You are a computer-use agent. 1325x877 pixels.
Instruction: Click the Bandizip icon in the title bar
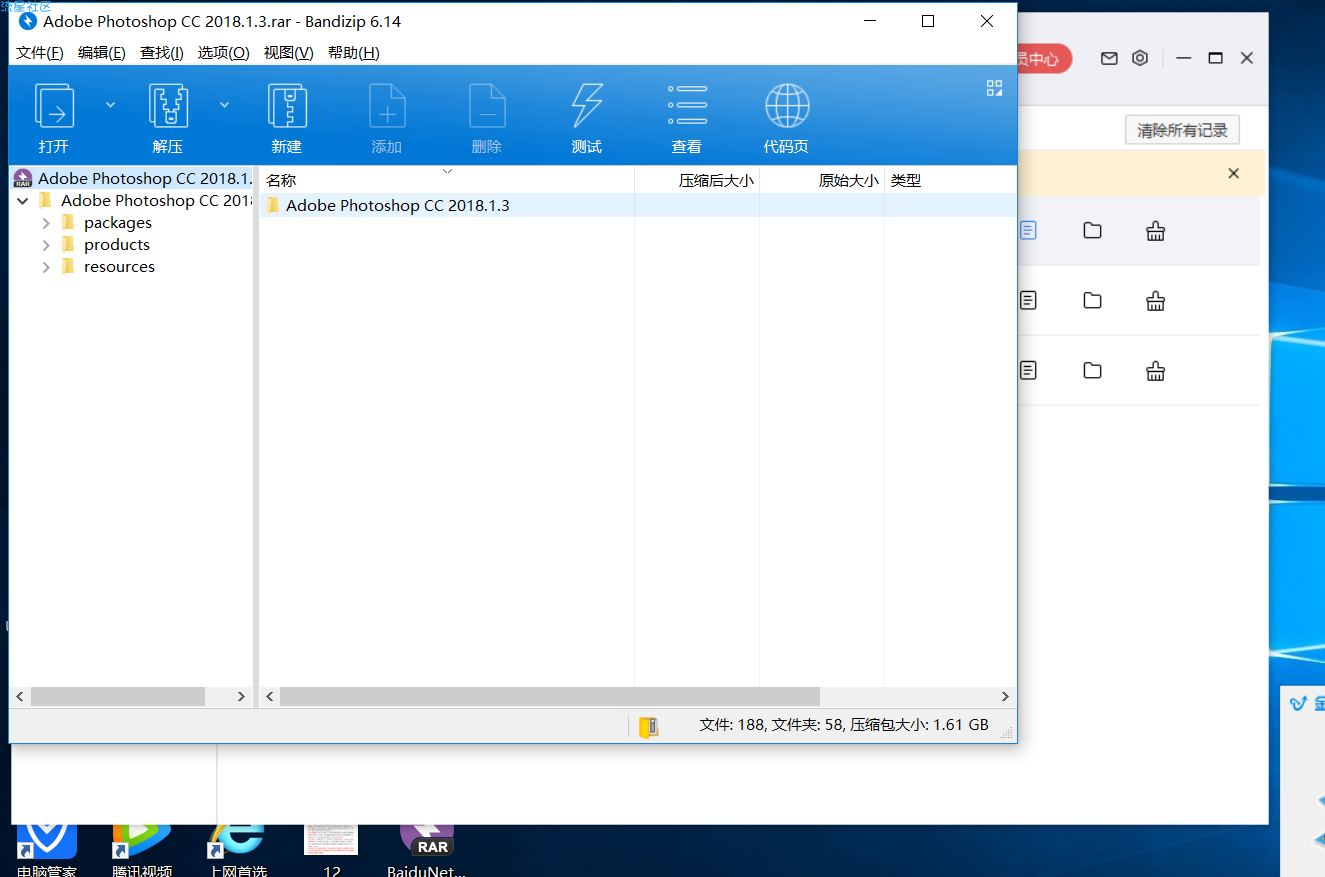28,21
